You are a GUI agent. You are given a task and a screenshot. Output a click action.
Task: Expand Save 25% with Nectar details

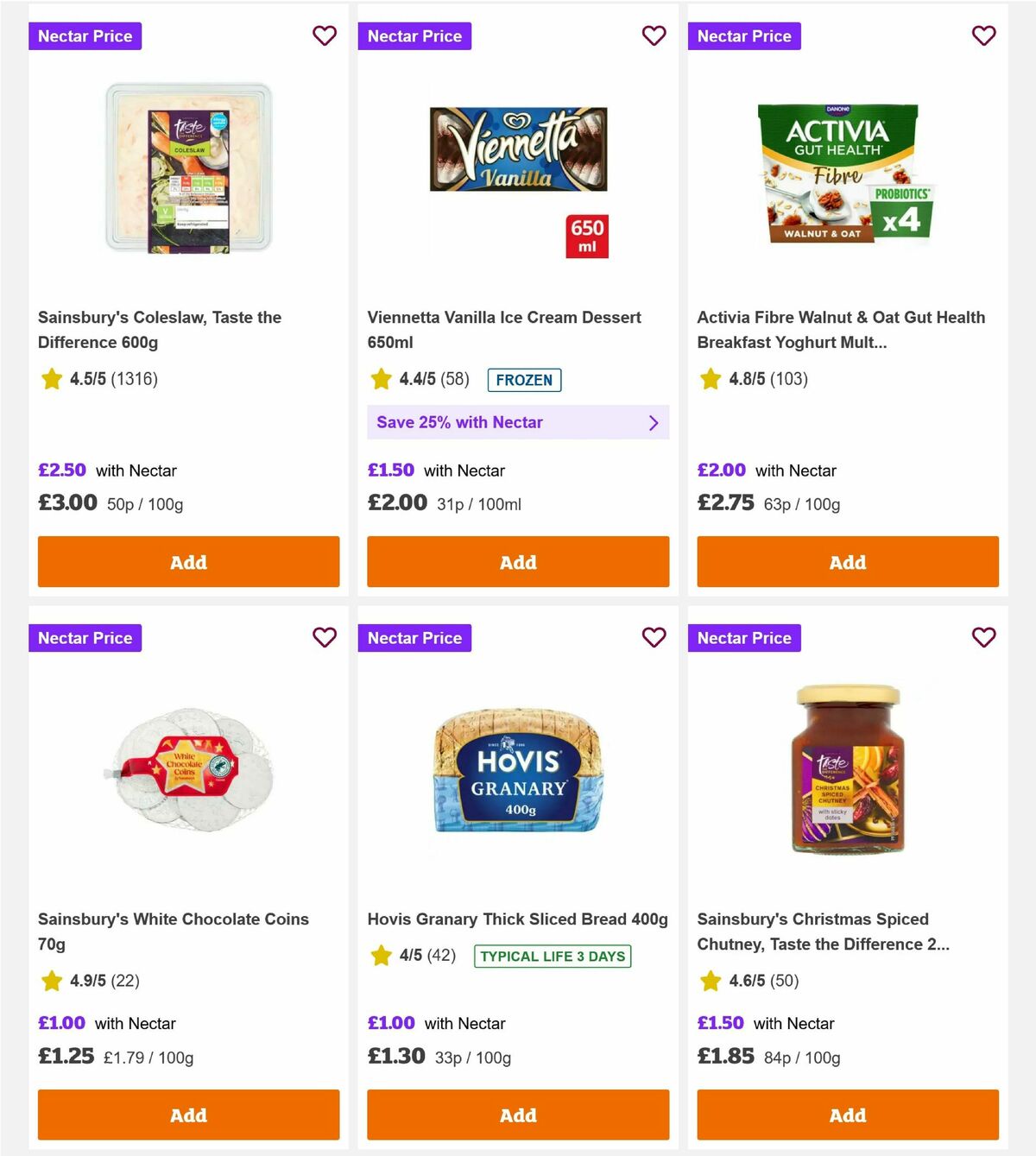(x=518, y=422)
